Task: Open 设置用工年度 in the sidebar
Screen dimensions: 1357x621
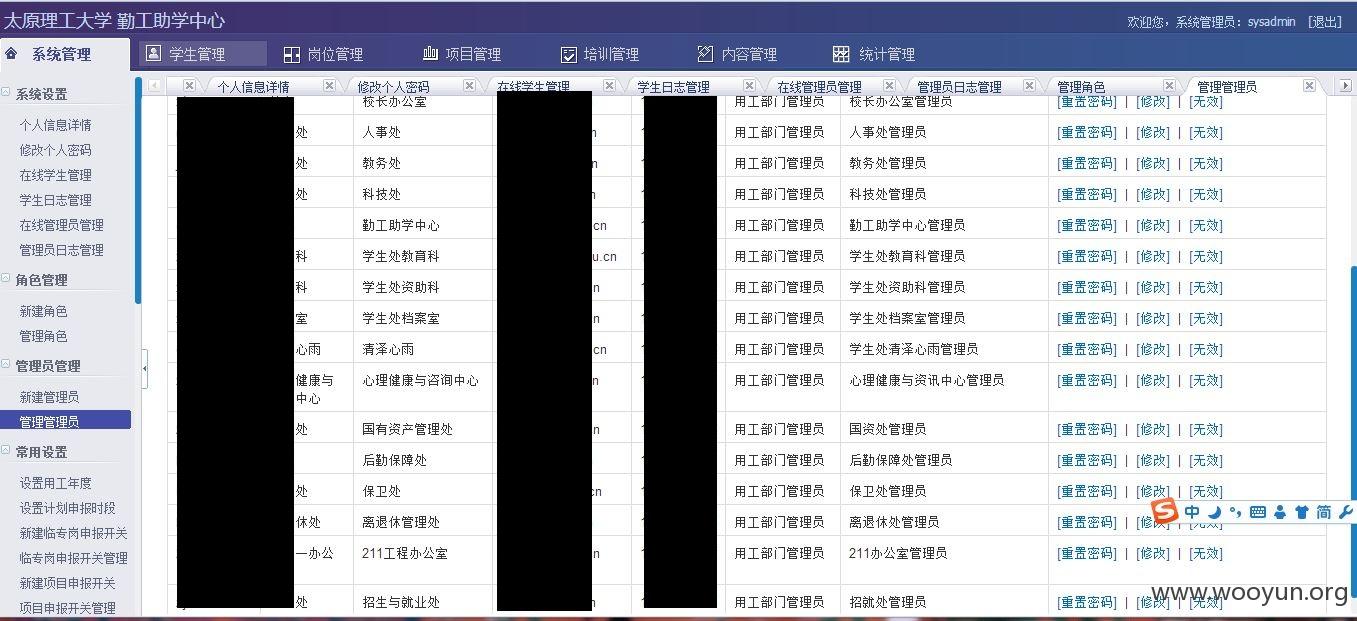Action: pyautogui.click(x=55, y=483)
